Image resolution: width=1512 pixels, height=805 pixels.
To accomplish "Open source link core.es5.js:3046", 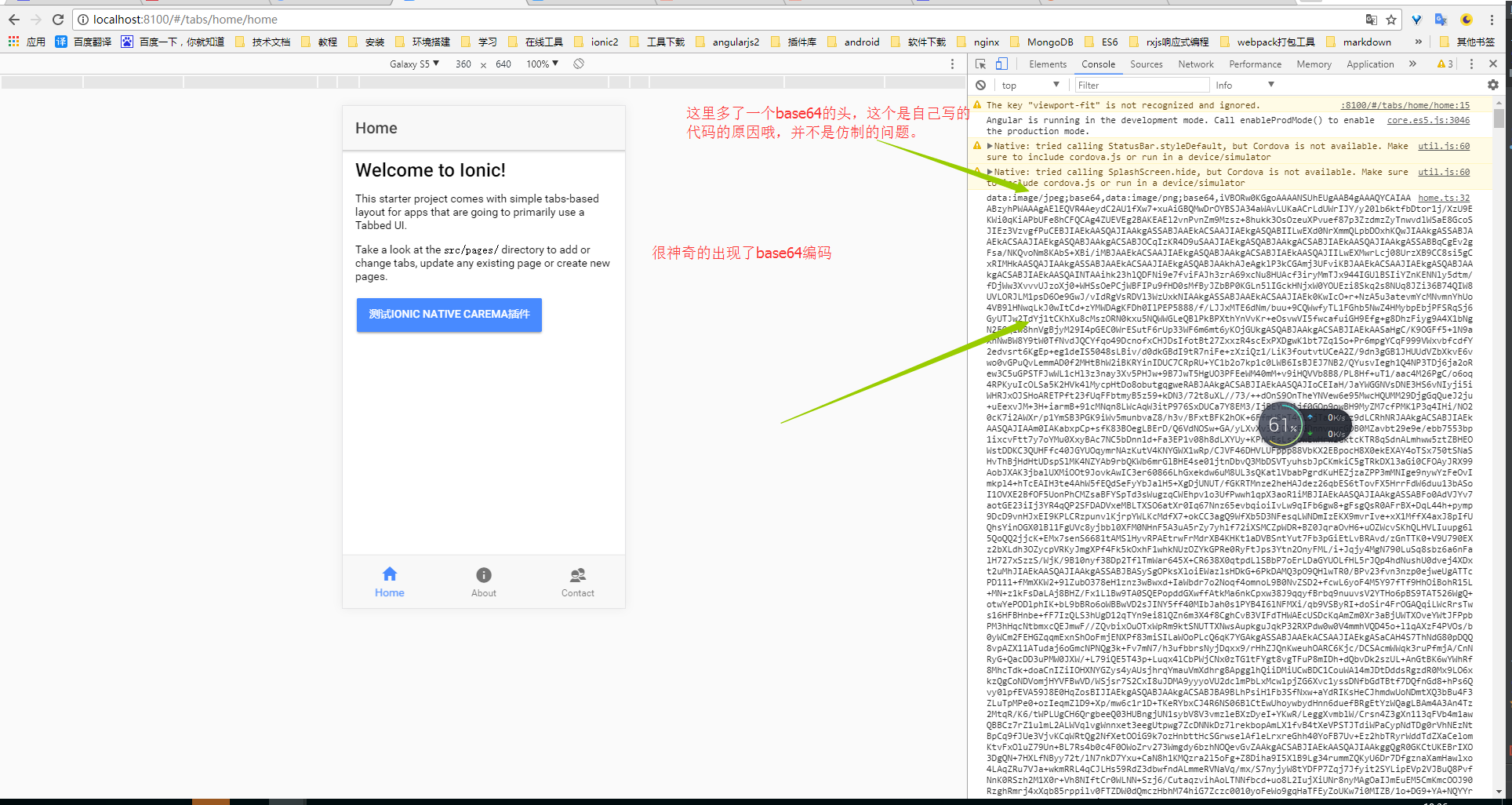I will (1428, 120).
